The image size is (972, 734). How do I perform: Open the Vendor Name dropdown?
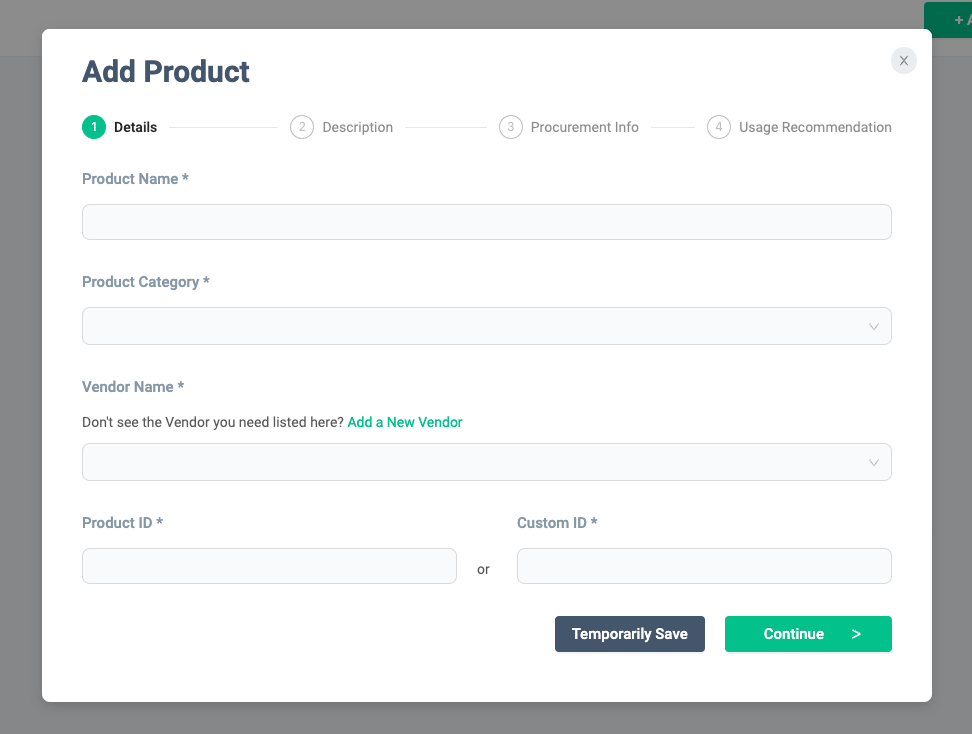click(x=487, y=462)
